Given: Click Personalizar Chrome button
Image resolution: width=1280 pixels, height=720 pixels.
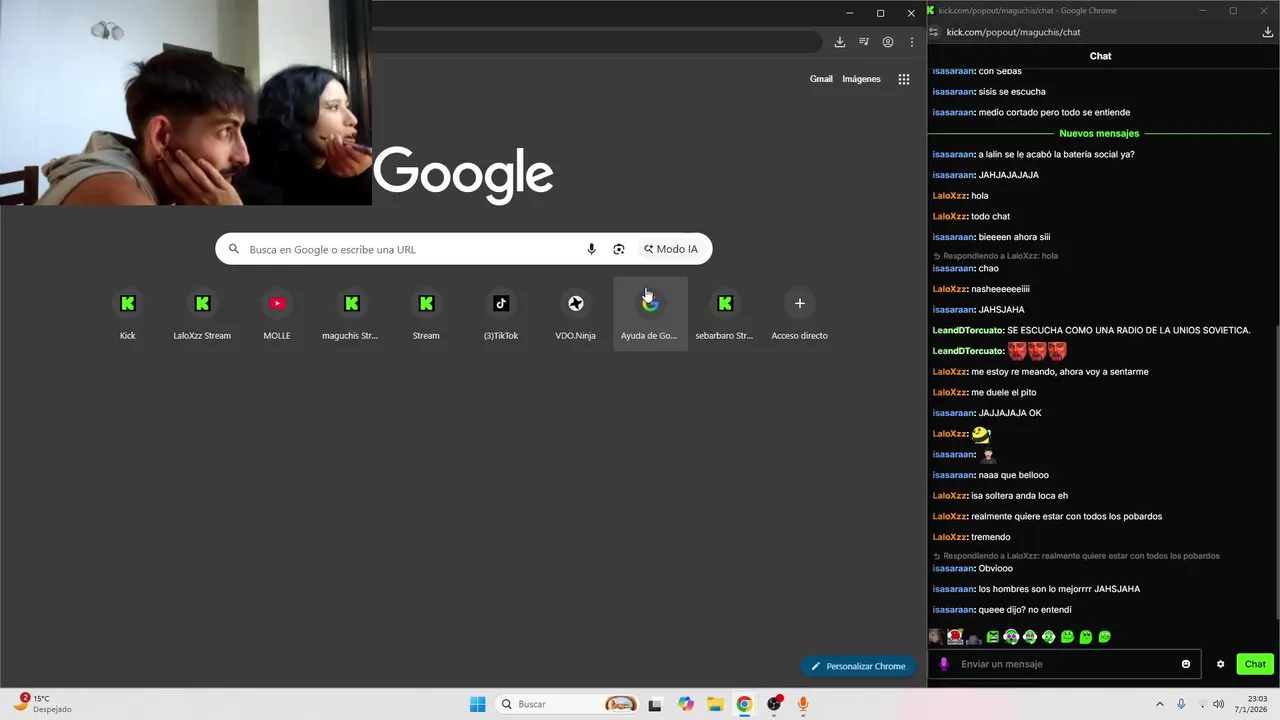Looking at the screenshot, I should [858, 666].
